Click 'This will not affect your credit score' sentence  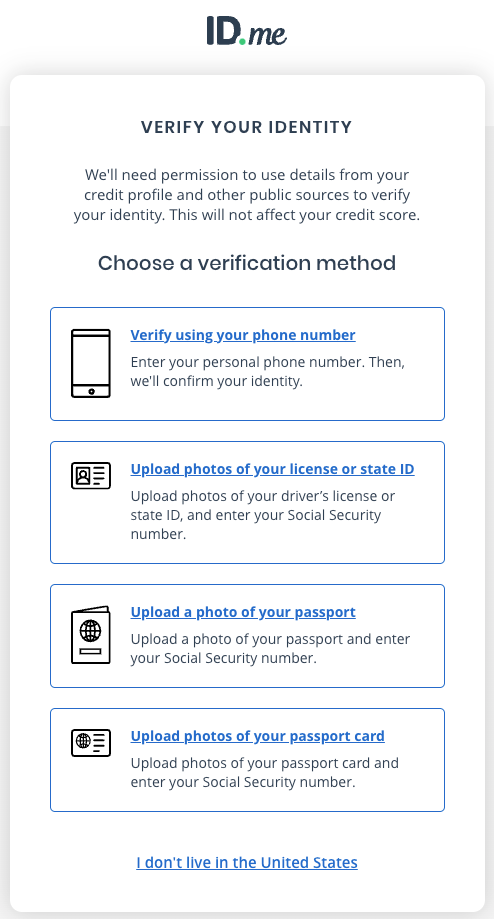(x=295, y=215)
